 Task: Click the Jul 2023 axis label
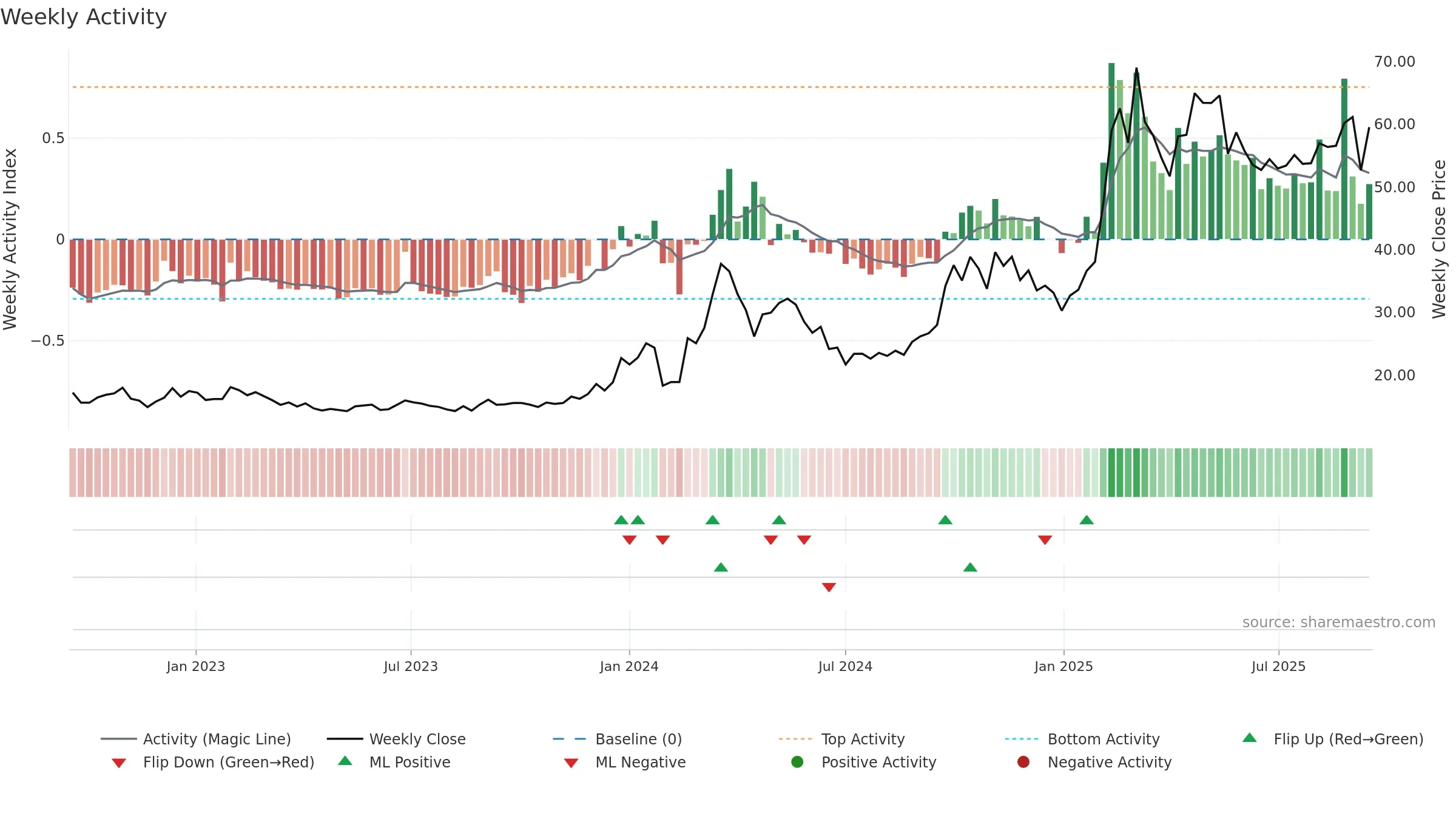click(x=411, y=666)
